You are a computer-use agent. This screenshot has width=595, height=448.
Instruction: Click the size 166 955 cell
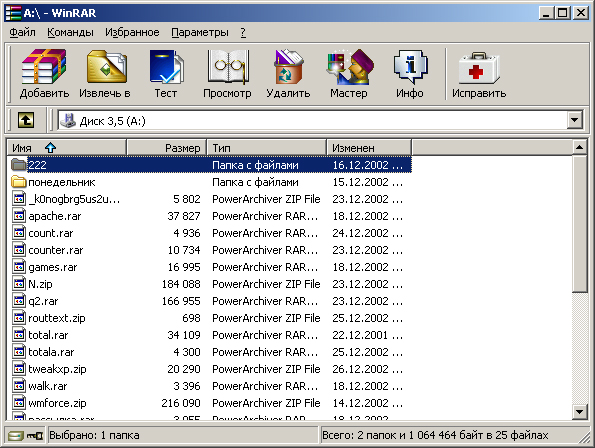click(x=181, y=301)
